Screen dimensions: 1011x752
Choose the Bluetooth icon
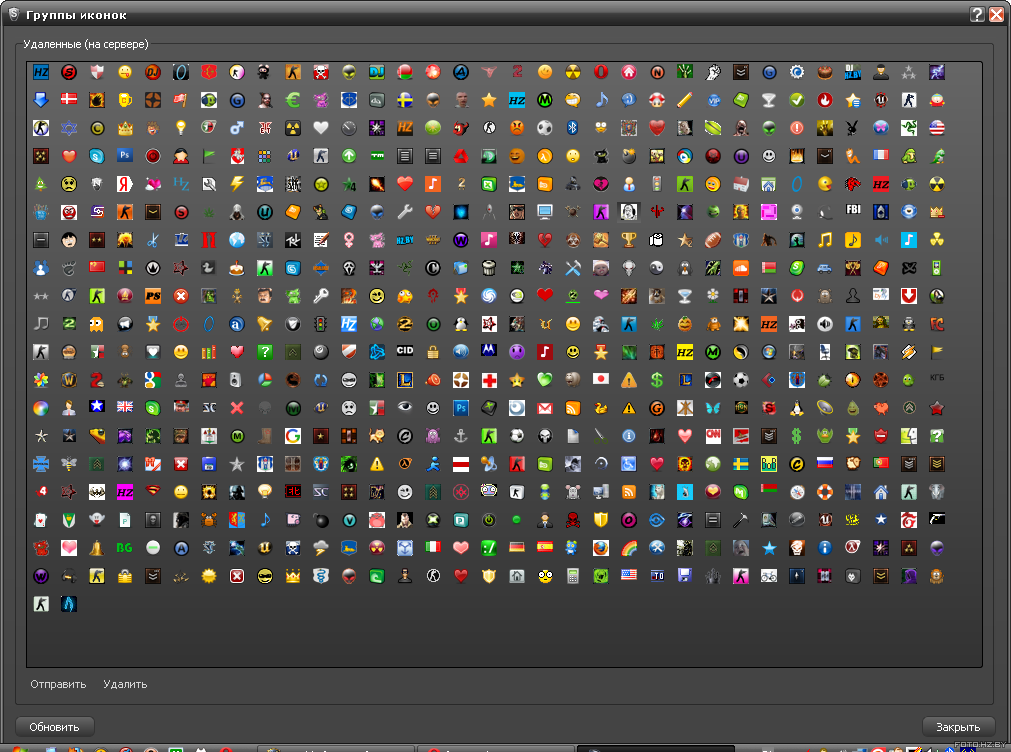pyautogui.click(x=573, y=128)
